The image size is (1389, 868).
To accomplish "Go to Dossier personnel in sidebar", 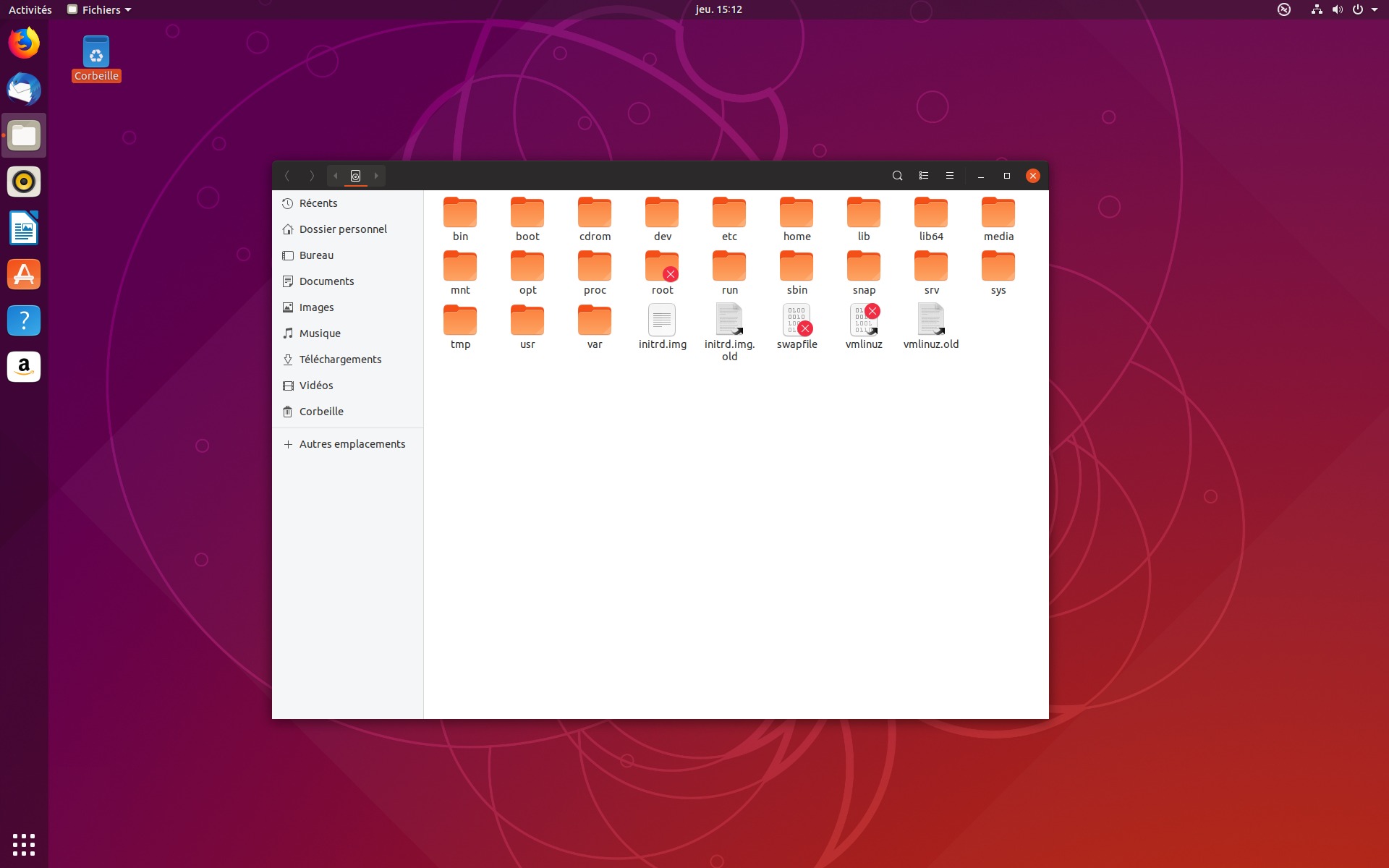I will click(x=343, y=229).
